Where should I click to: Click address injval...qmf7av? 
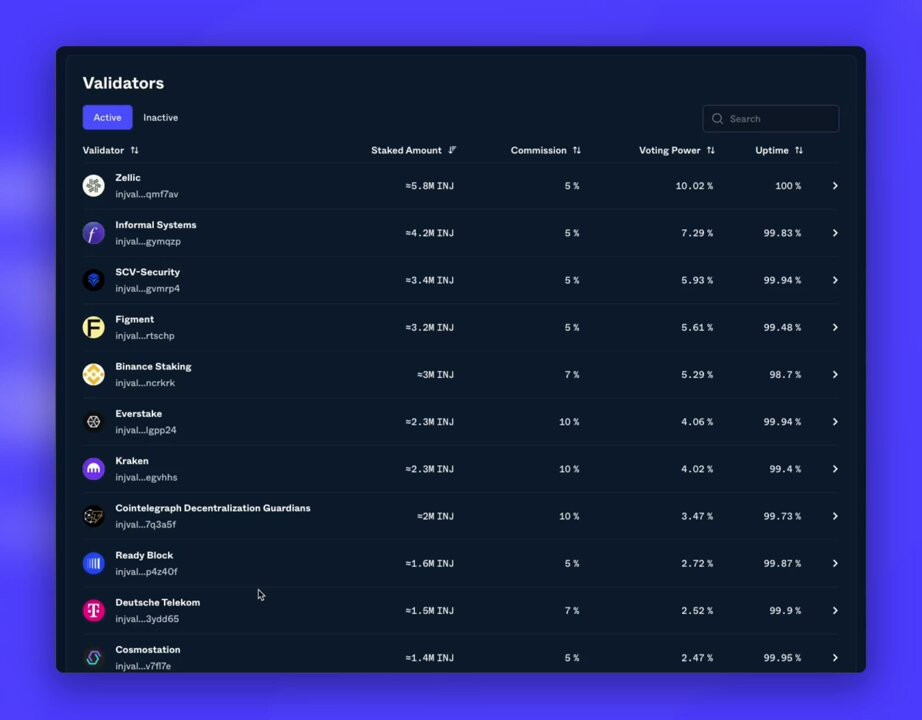coord(147,194)
